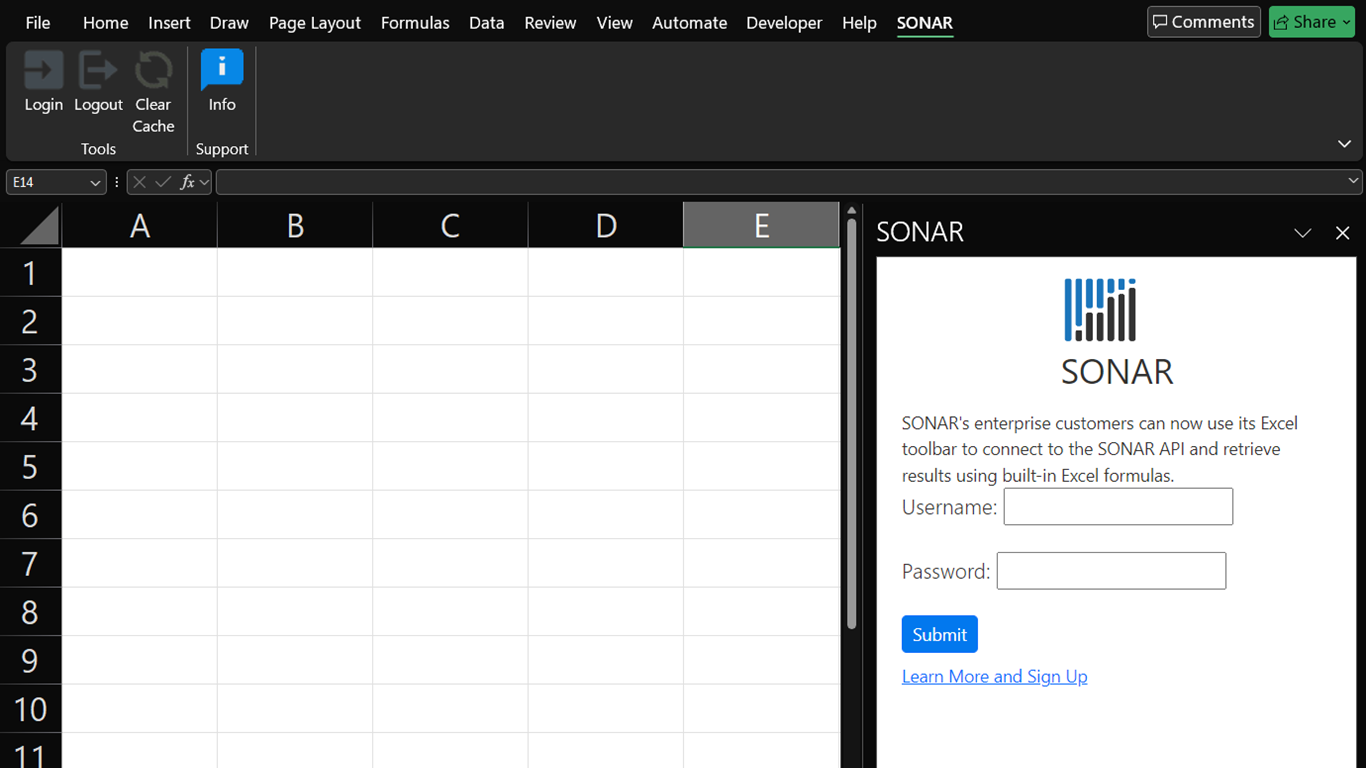Select row 5 header
This screenshot has width=1366, height=768.
(30, 466)
